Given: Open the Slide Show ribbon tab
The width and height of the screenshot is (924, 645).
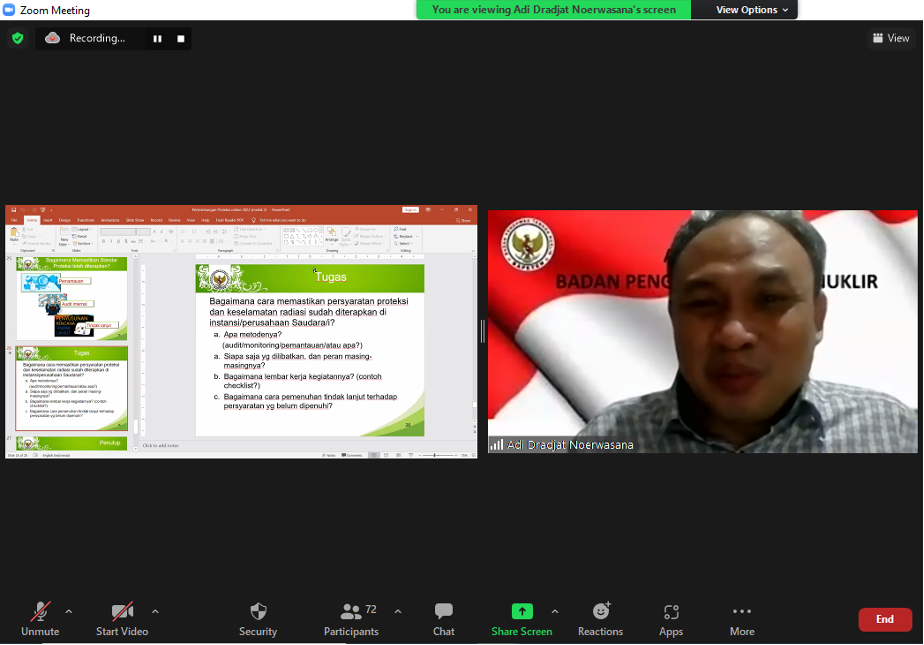Looking at the screenshot, I should pyautogui.click(x=135, y=220).
